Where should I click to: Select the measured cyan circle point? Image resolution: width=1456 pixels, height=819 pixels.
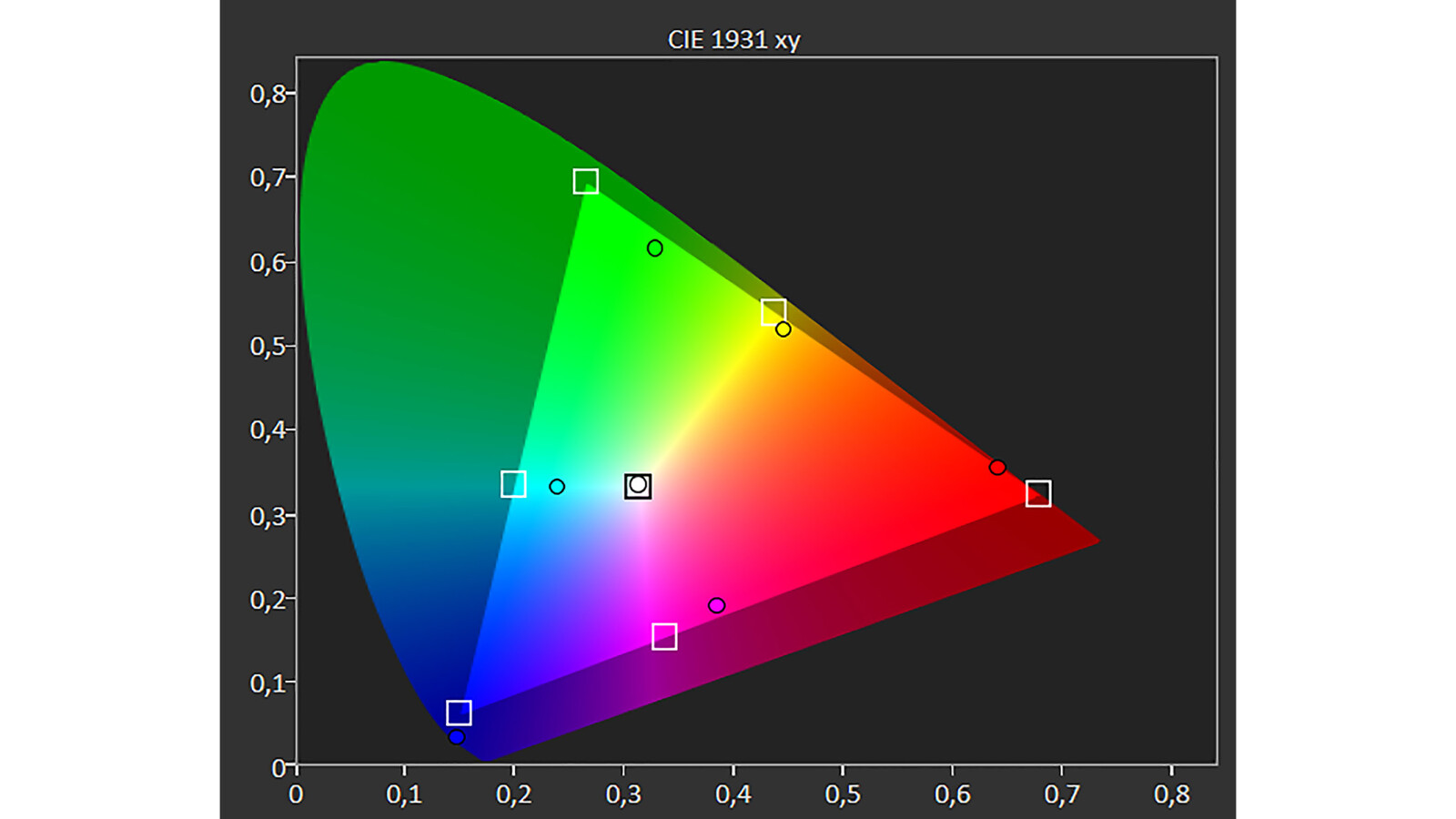[x=557, y=487]
